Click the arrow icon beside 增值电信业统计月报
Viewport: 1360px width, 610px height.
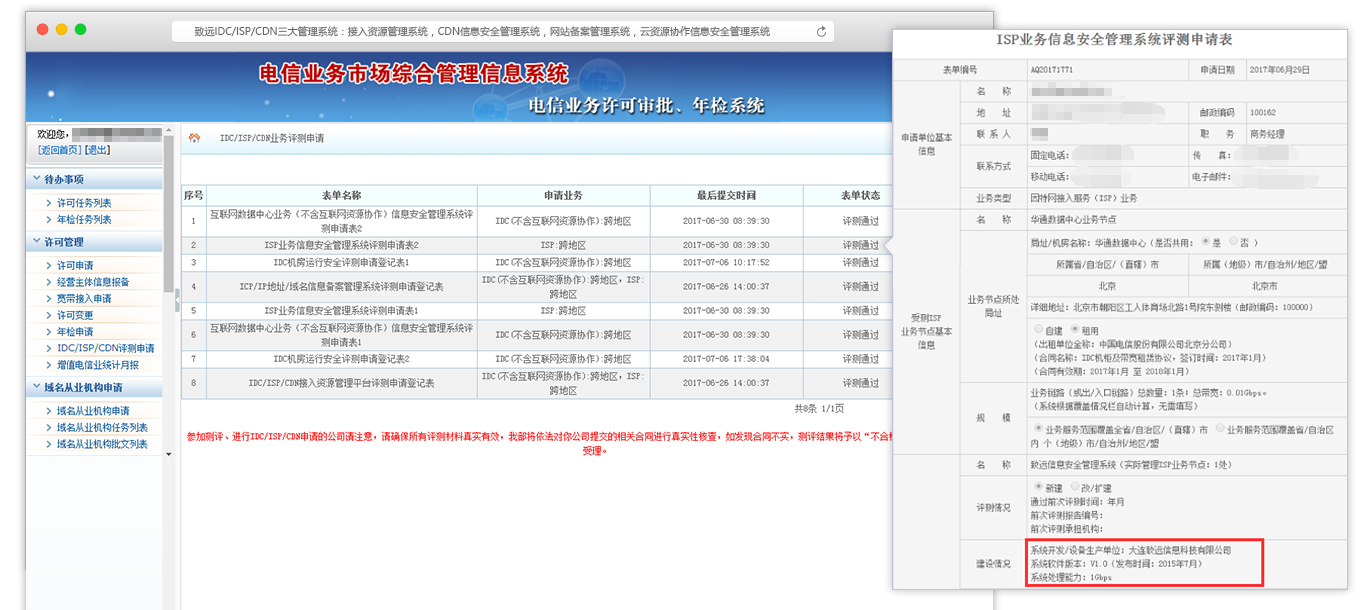(x=48, y=365)
